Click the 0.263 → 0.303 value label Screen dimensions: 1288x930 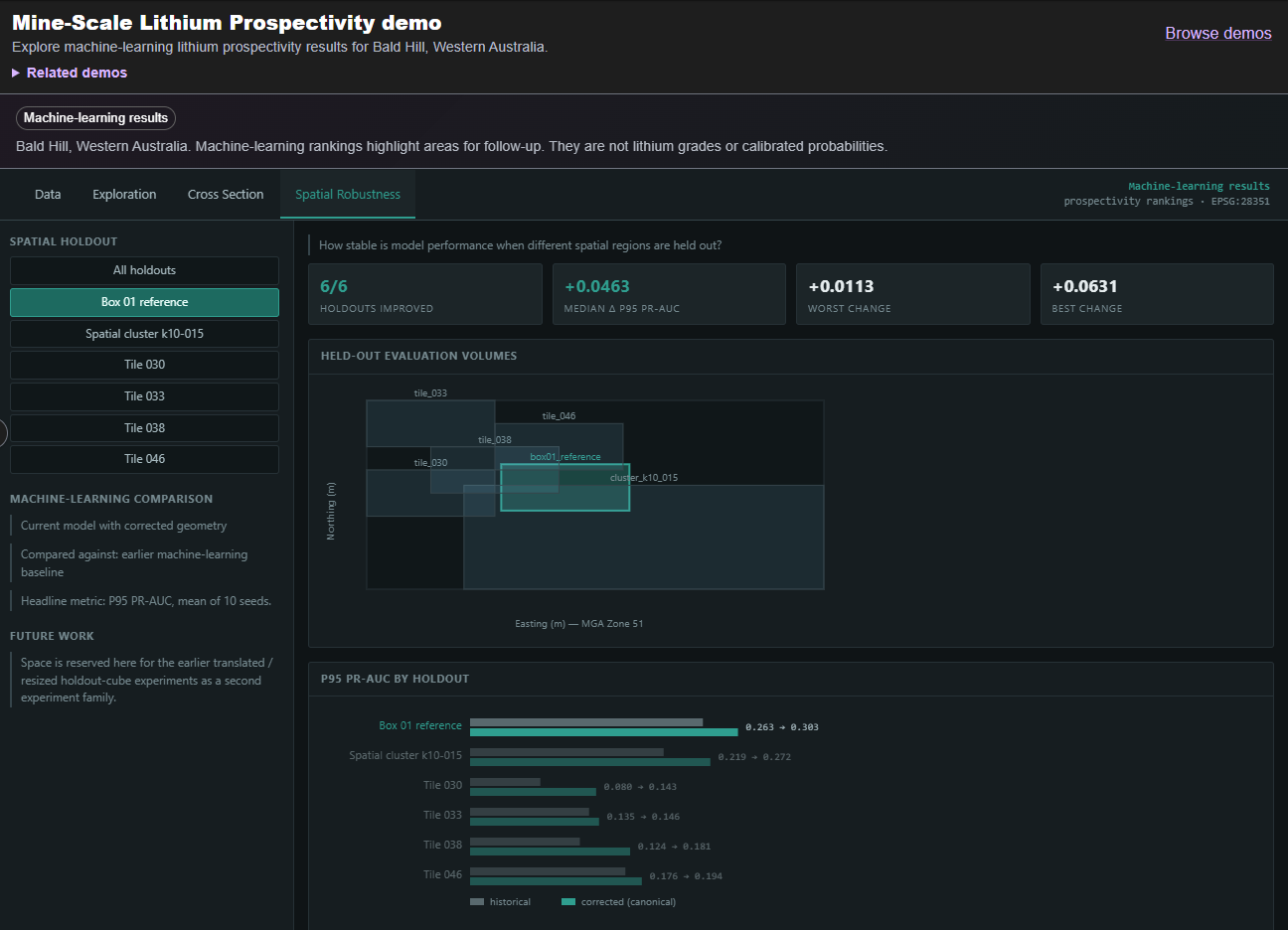[782, 727]
